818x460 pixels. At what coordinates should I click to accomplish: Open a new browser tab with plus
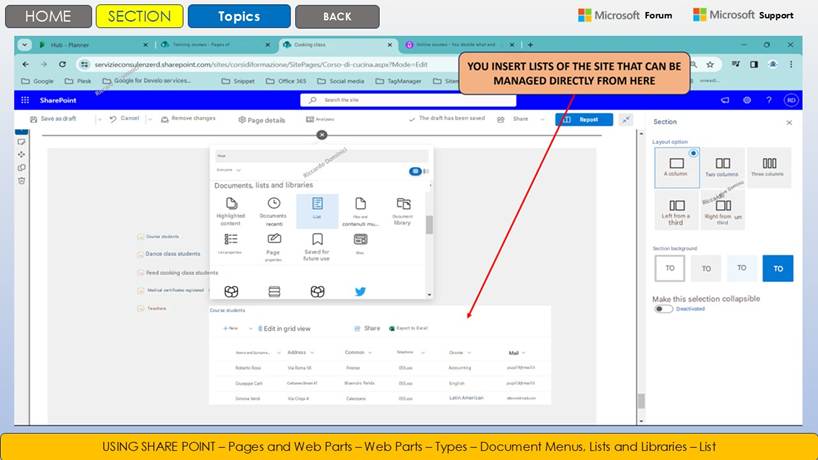pos(530,45)
